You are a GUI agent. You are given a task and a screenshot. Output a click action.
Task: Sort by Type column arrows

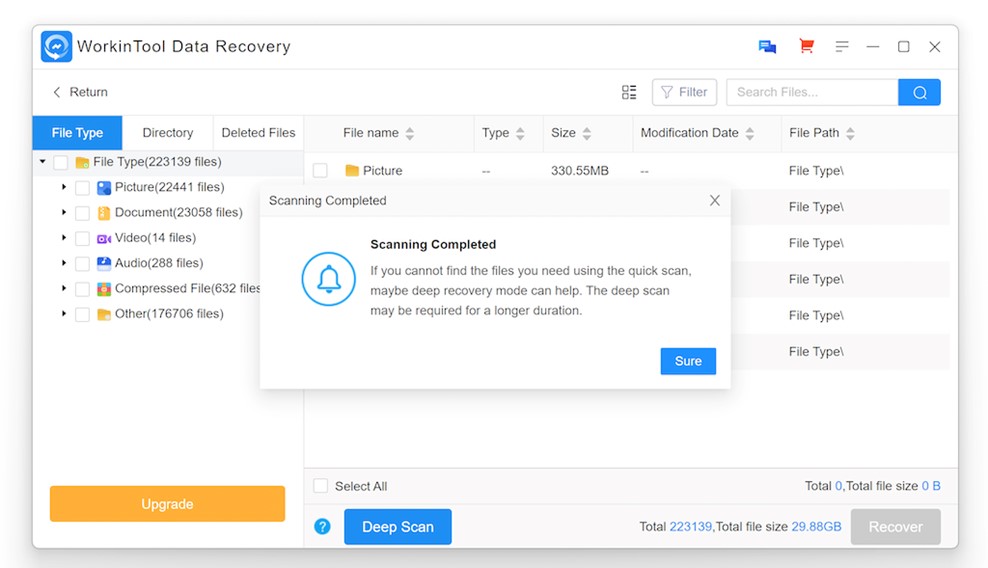[520, 133]
